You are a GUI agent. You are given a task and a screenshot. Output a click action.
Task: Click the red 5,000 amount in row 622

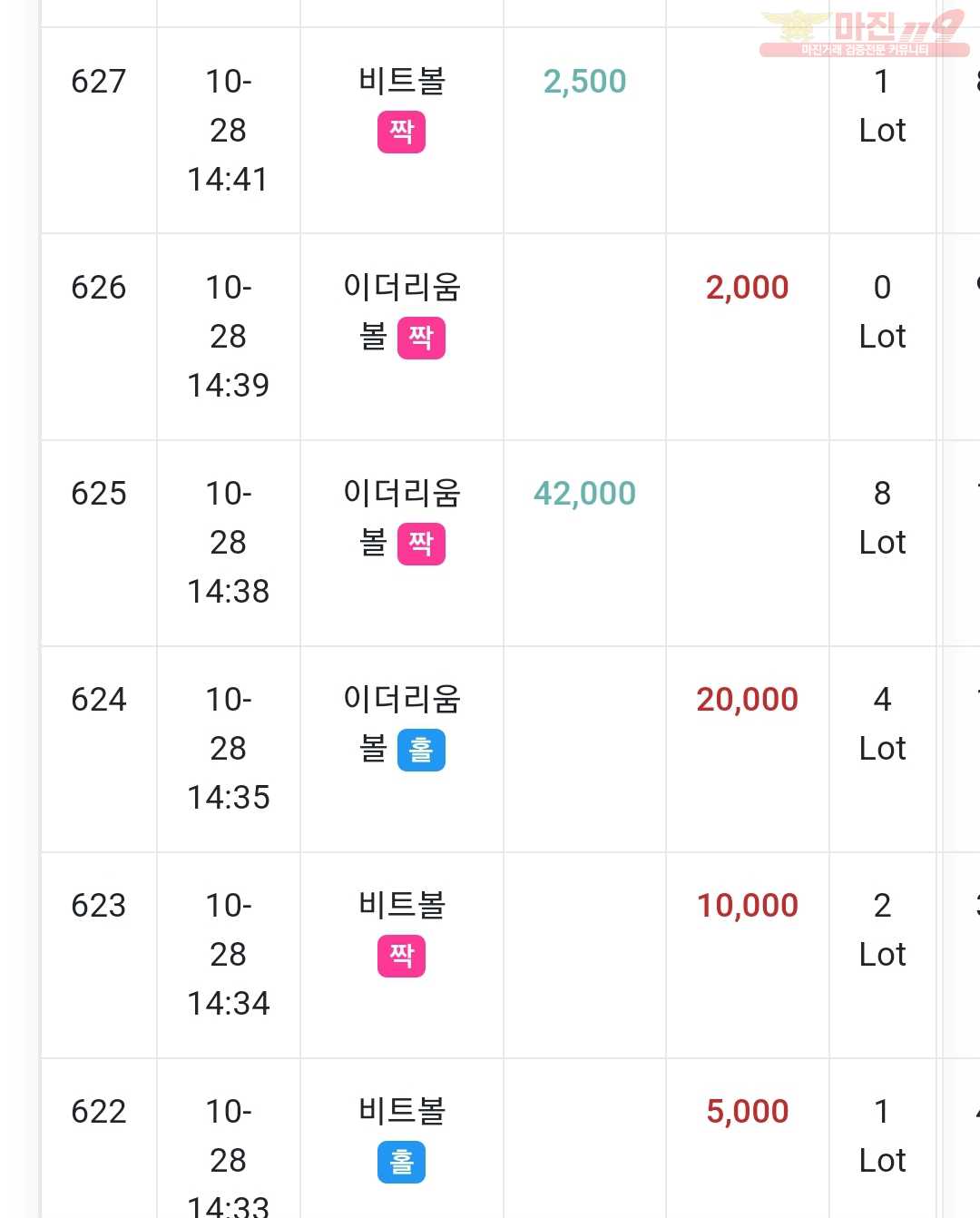click(747, 1112)
